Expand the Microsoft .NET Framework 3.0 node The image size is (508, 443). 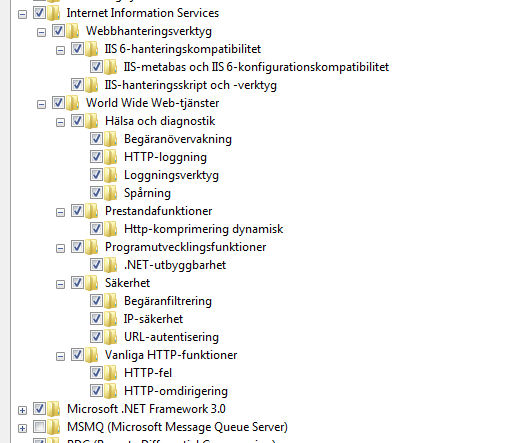tap(22, 410)
